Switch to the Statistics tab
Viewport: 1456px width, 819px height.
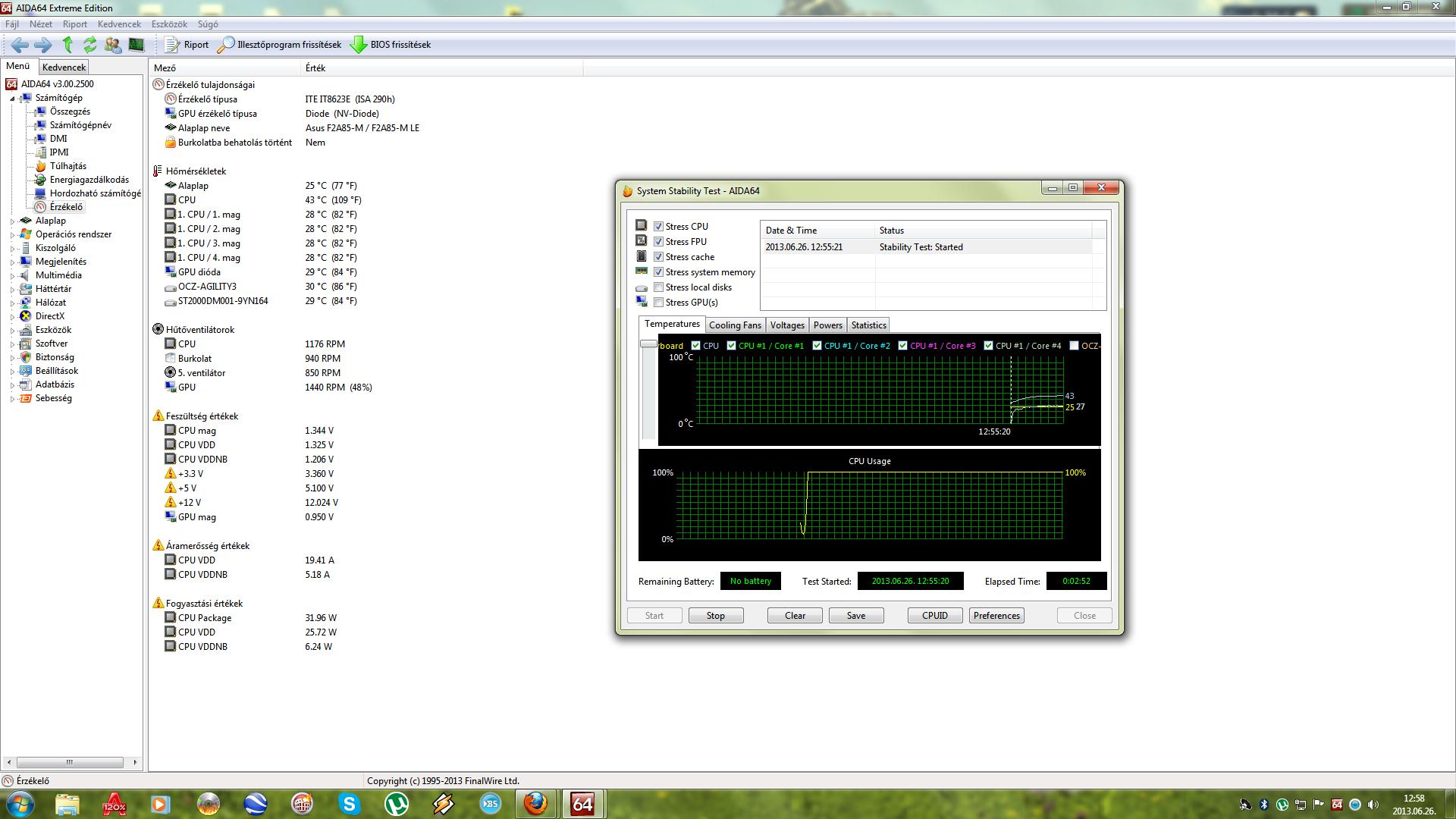(x=868, y=325)
